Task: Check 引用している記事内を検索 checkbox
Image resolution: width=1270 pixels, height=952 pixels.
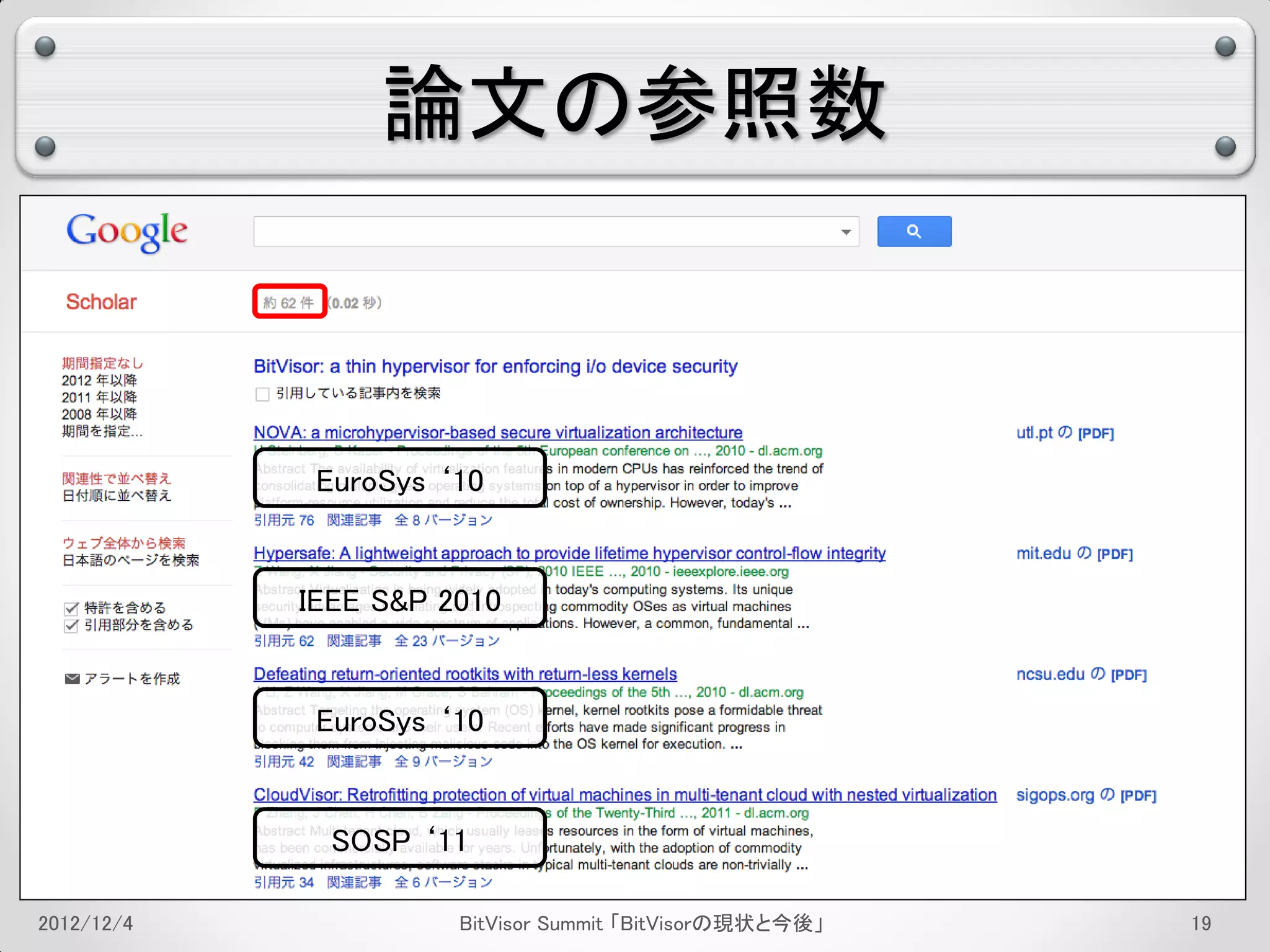Action: (262, 394)
